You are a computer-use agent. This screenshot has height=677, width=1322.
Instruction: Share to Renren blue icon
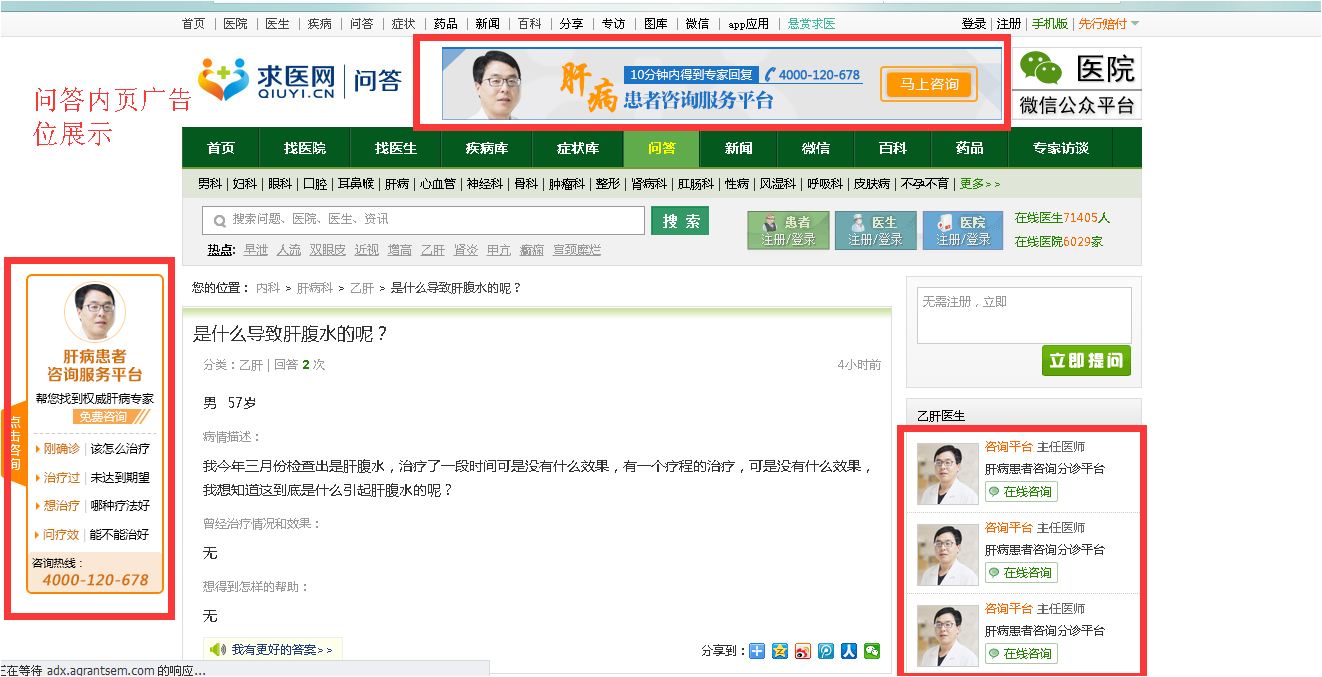click(849, 650)
